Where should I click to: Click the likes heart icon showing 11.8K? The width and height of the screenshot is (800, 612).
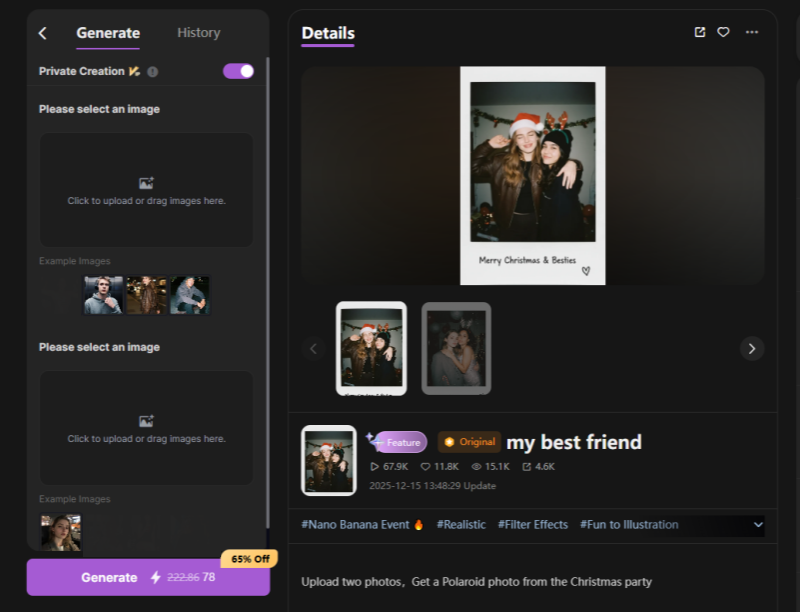coord(425,467)
